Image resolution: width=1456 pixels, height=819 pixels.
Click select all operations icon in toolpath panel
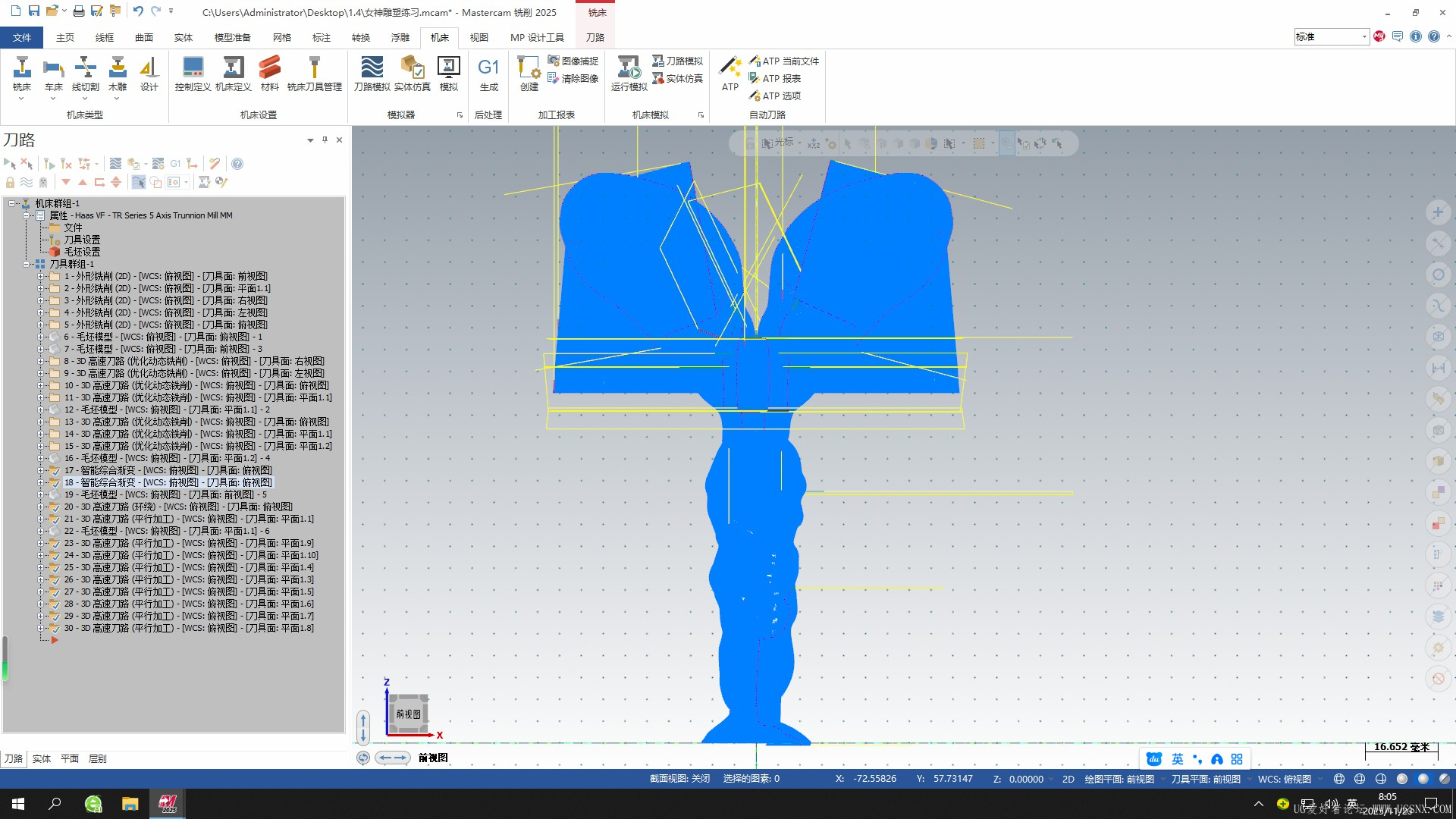coord(10,164)
